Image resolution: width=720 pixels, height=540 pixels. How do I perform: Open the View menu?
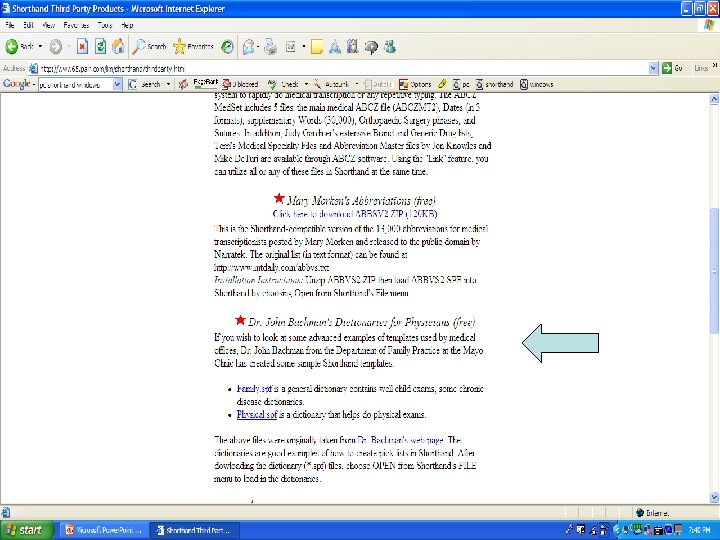tap(48, 25)
